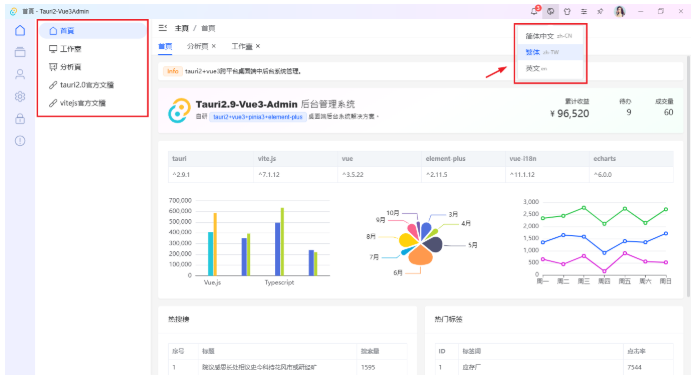Select 英文 en language option
Viewport: 695px width, 380px height.
(550, 68)
